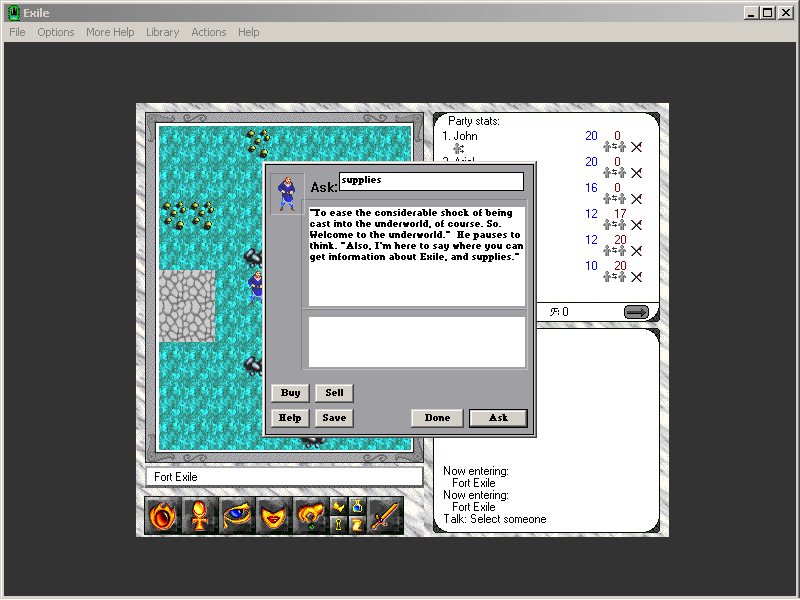Open the More Help menu
The width and height of the screenshot is (800, 600).
click(x=110, y=32)
